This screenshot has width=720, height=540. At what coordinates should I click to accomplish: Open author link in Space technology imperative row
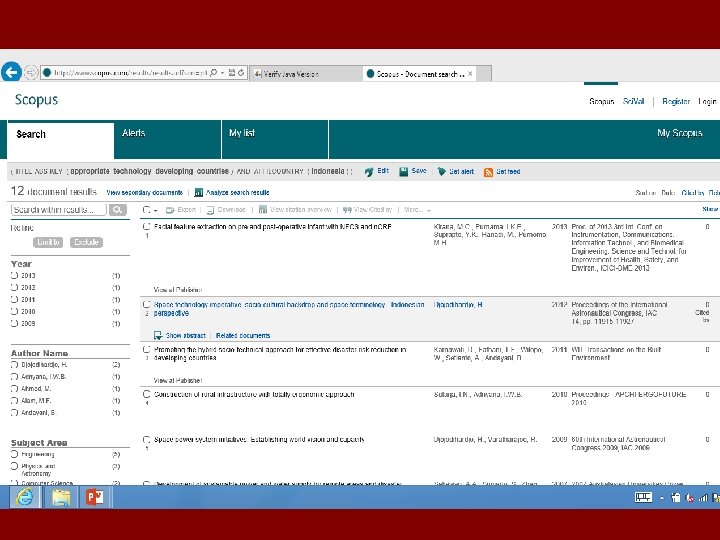coord(458,305)
